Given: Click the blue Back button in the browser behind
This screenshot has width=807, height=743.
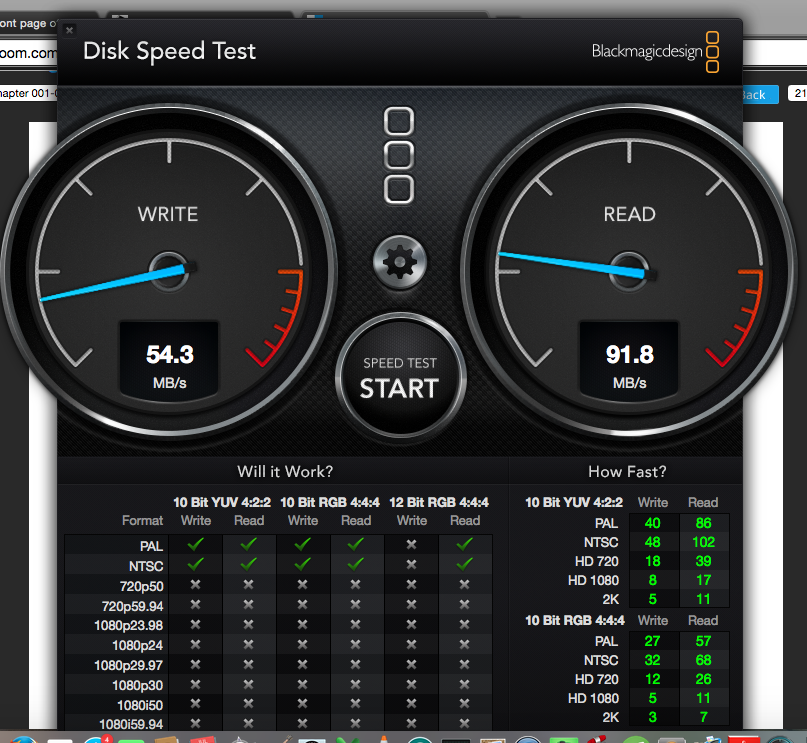Looking at the screenshot, I should (x=760, y=95).
